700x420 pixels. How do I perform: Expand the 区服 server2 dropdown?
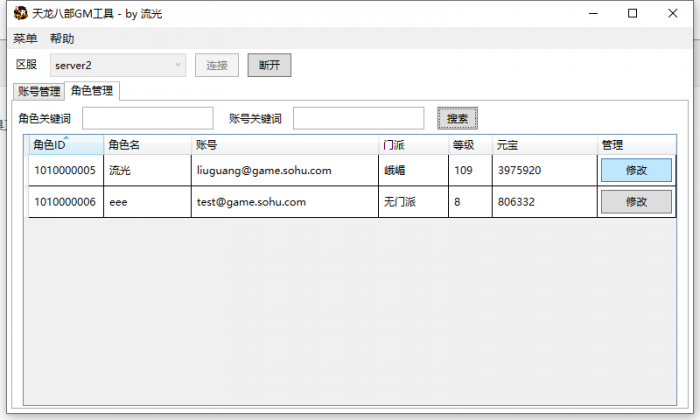click(118, 65)
